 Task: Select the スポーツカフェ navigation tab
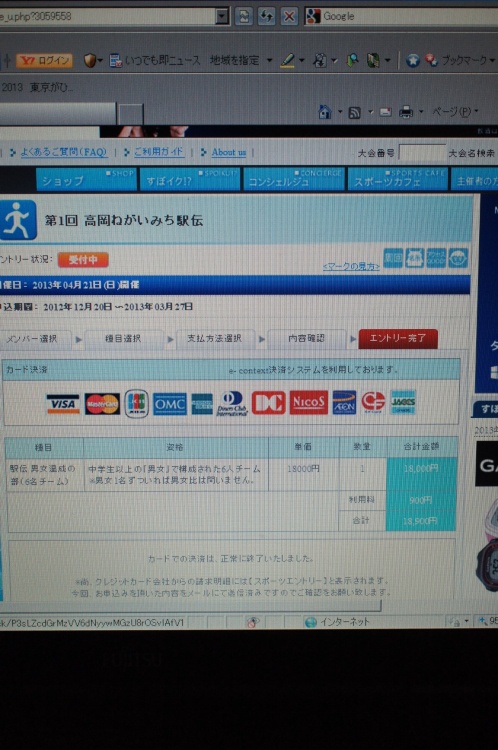pos(397,179)
